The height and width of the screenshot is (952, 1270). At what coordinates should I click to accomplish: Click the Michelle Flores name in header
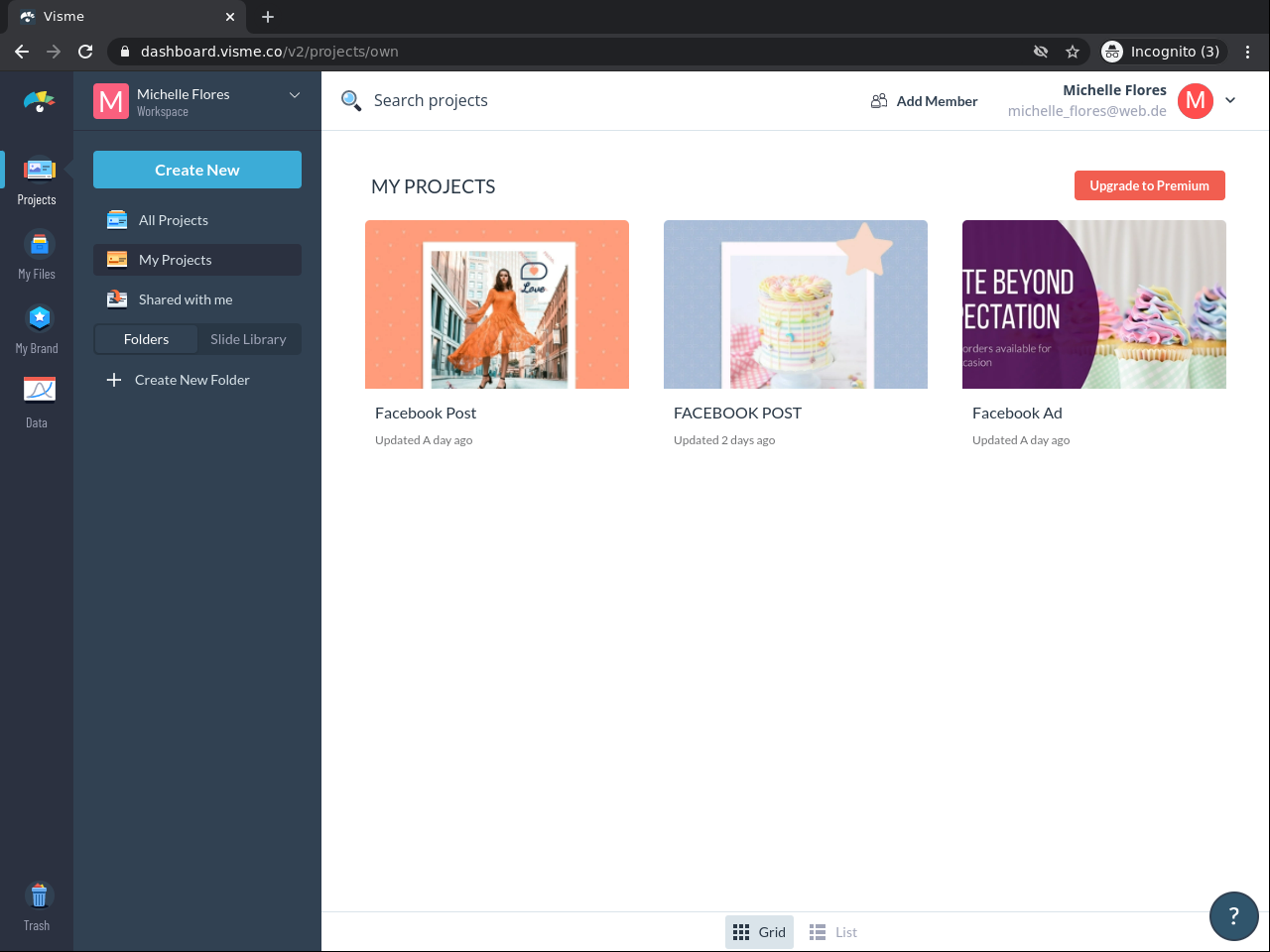point(1114,90)
